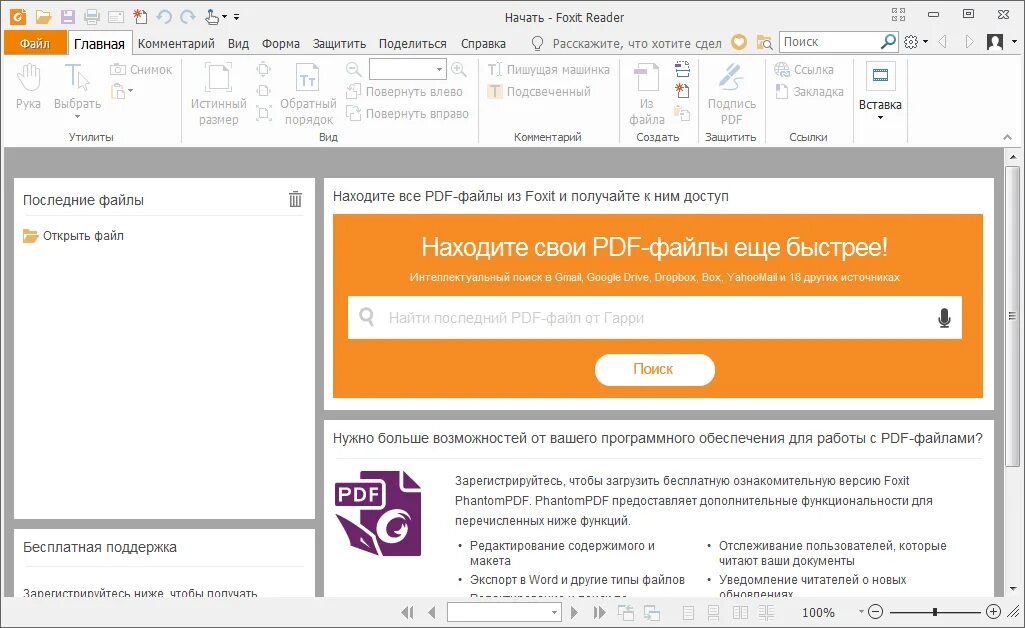The width and height of the screenshot is (1025, 628).
Task: Click the Ссылка link tool
Action: pos(804,69)
